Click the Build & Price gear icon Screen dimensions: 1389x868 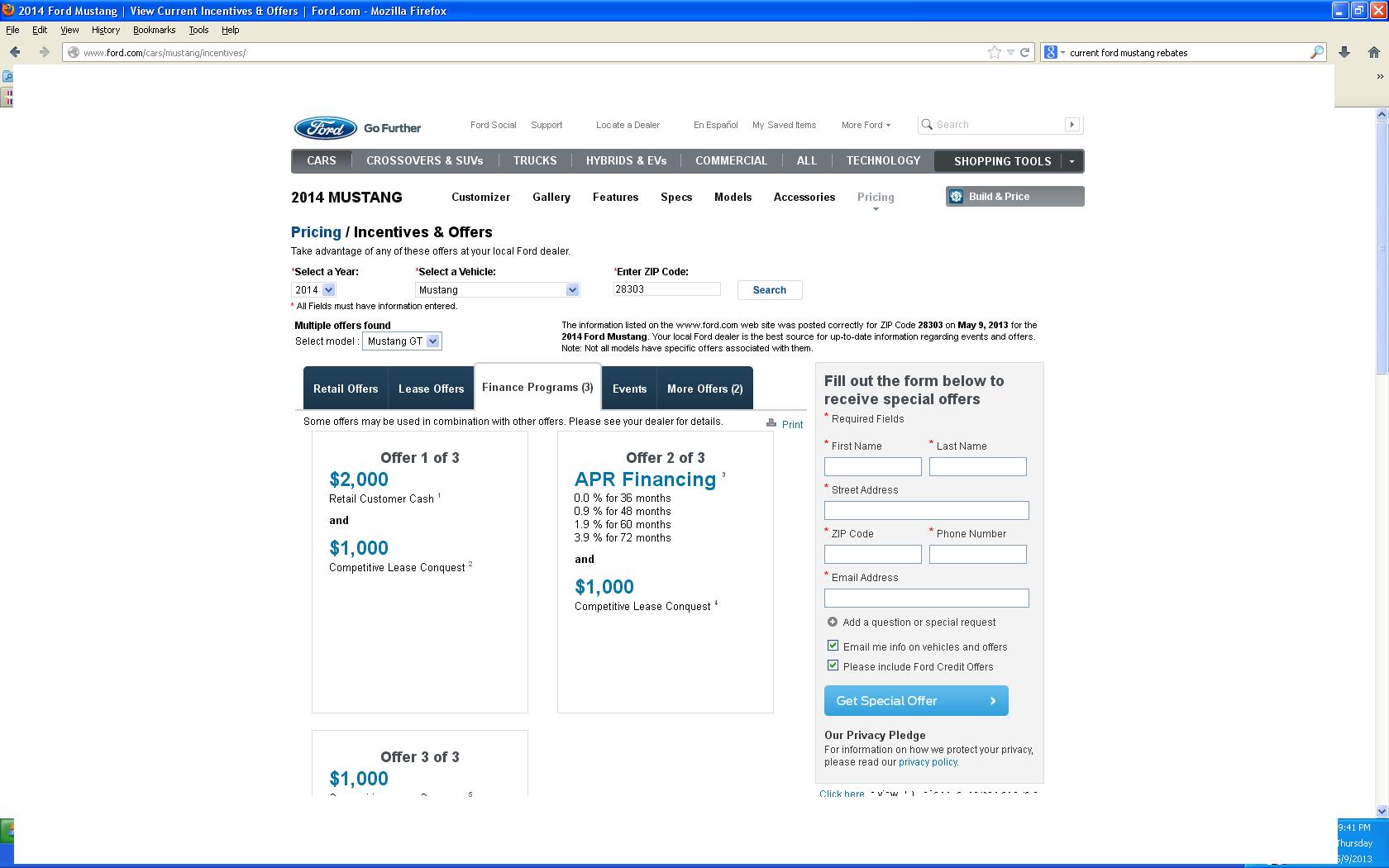tap(957, 197)
